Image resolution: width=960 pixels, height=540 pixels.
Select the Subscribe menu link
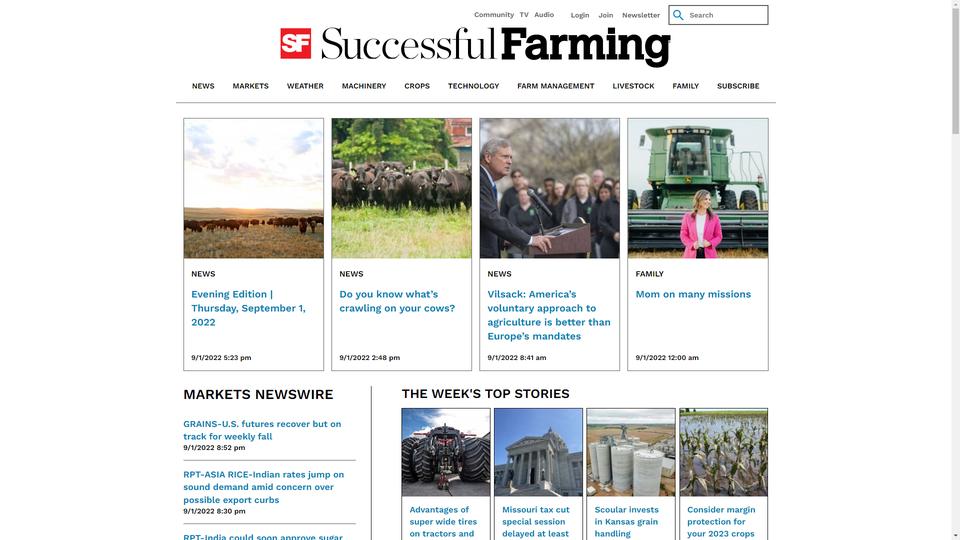click(738, 86)
